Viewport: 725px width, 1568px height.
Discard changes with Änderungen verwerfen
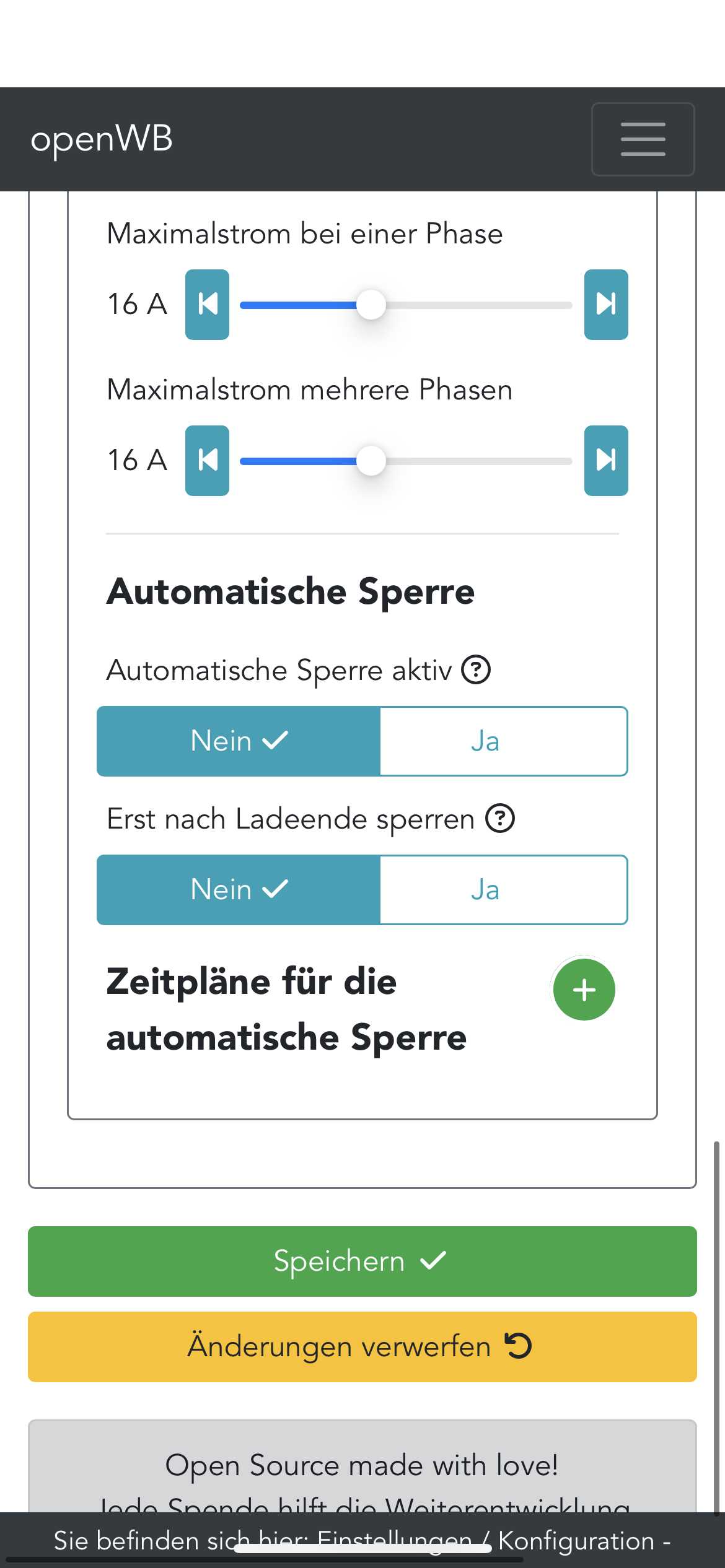(x=362, y=1347)
